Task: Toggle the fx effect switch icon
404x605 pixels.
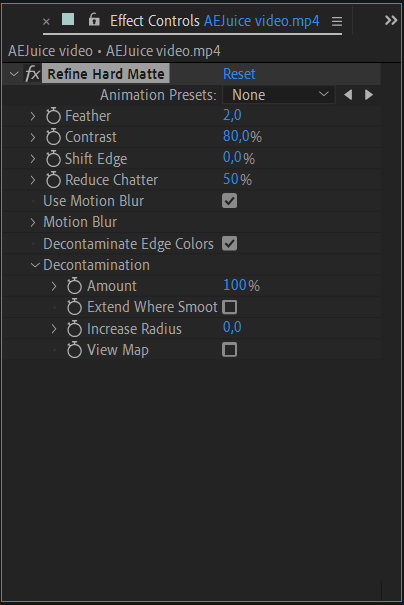Action: 32,73
